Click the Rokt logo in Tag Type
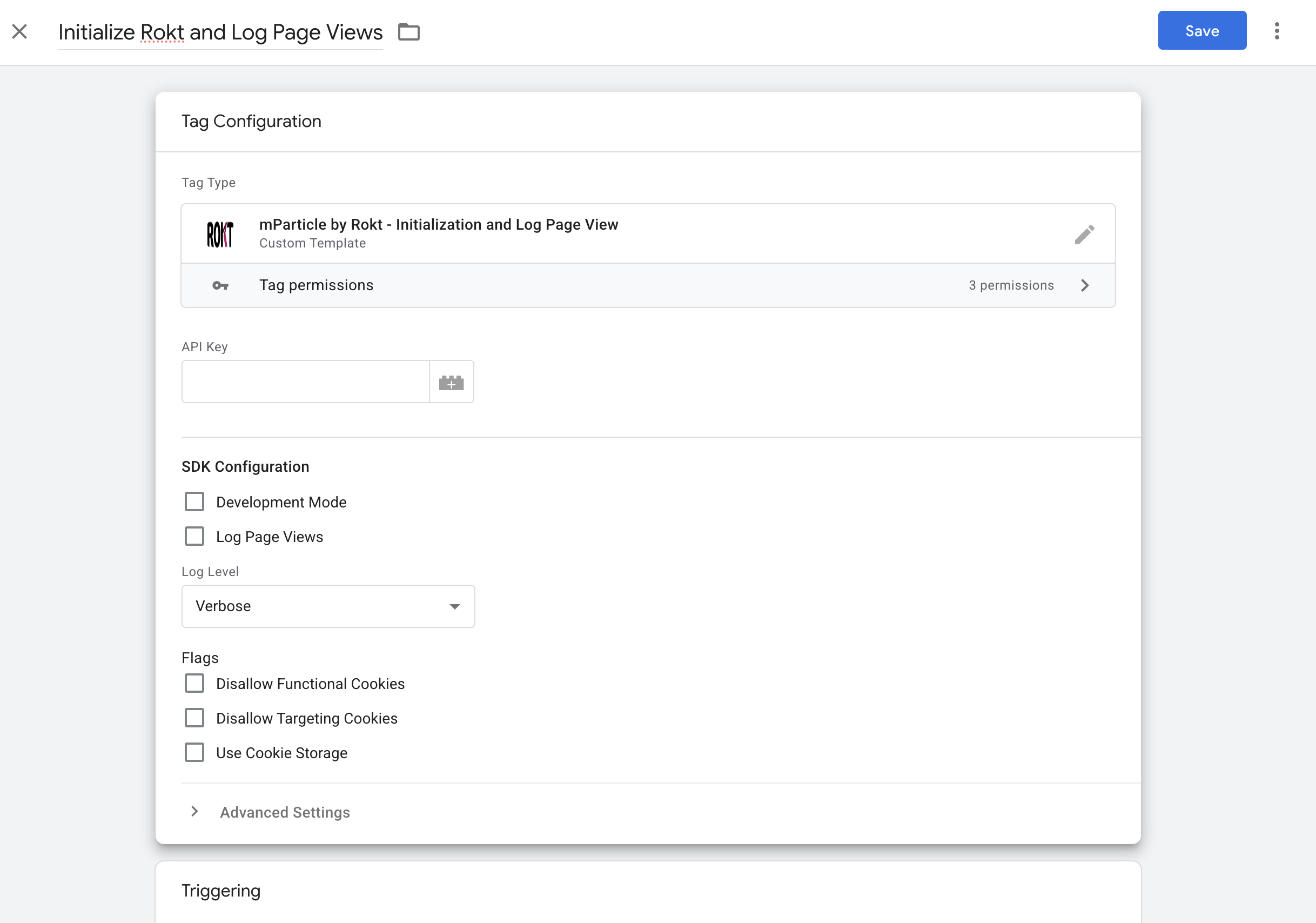This screenshot has height=923, width=1316. coord(221,233)
